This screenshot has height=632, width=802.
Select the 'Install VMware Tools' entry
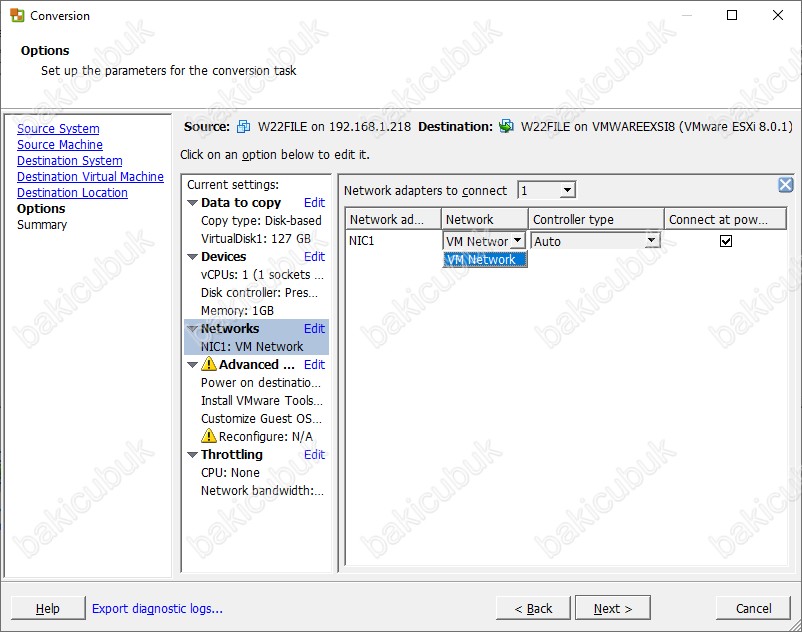pos(262,400)
